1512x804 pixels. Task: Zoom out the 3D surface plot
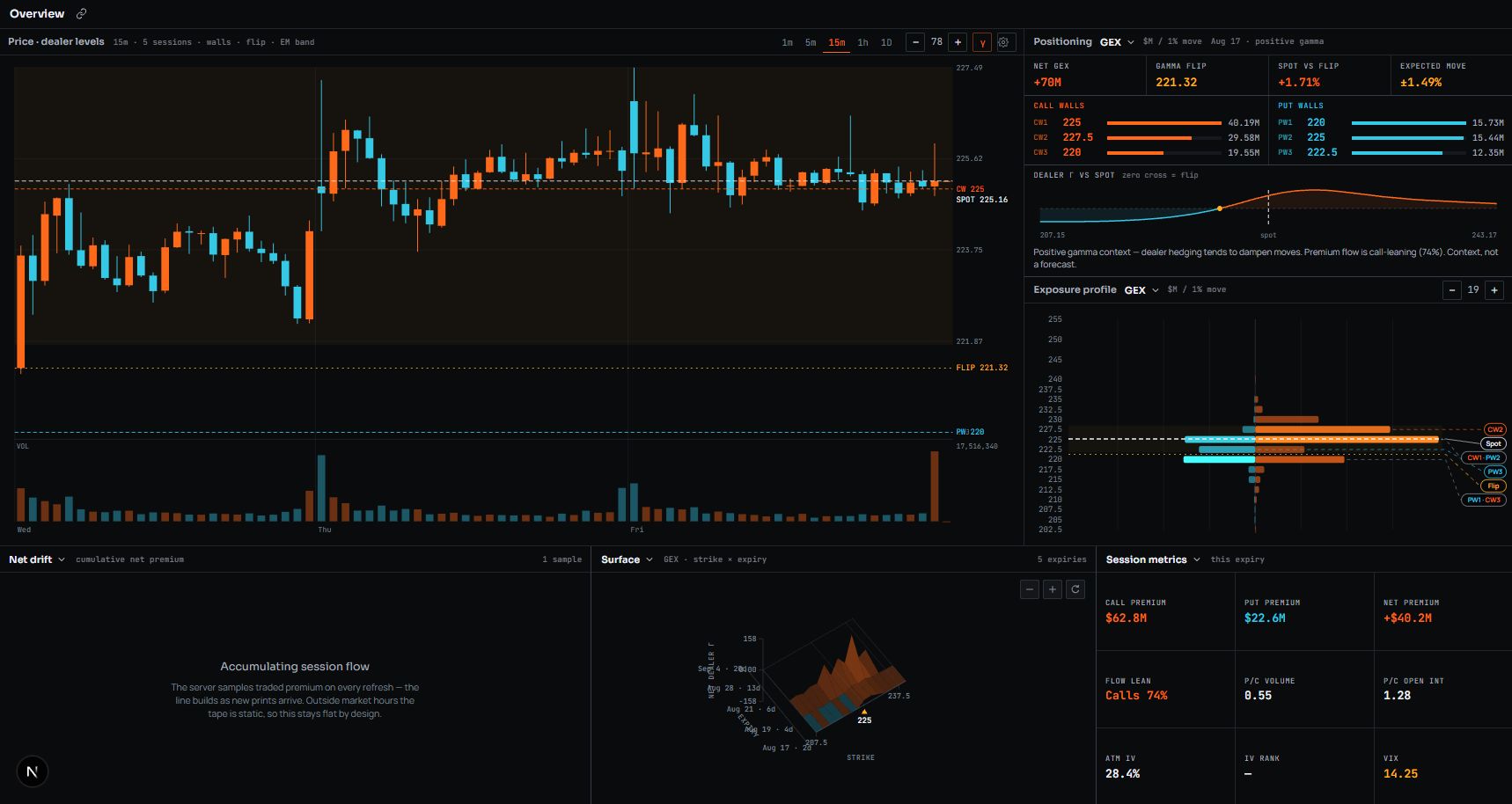click(1030, 589)
